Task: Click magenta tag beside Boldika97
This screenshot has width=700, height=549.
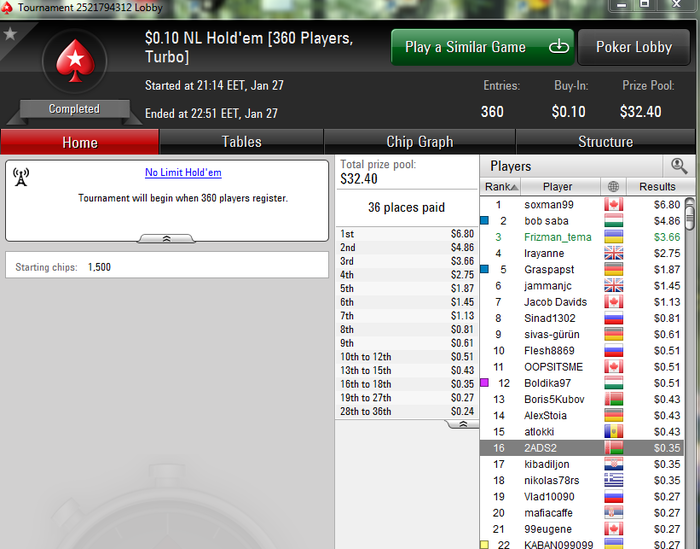Action: click(484, 383)
